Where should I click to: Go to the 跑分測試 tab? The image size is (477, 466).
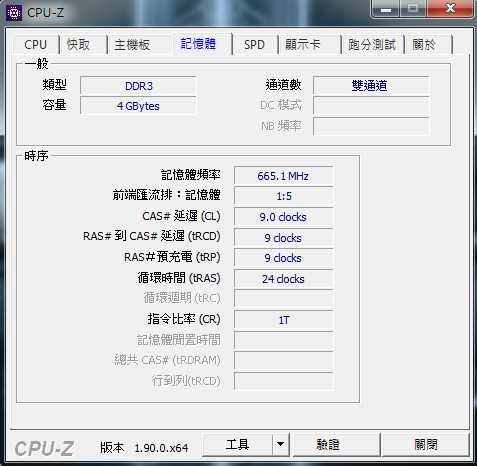pos(372,45)
